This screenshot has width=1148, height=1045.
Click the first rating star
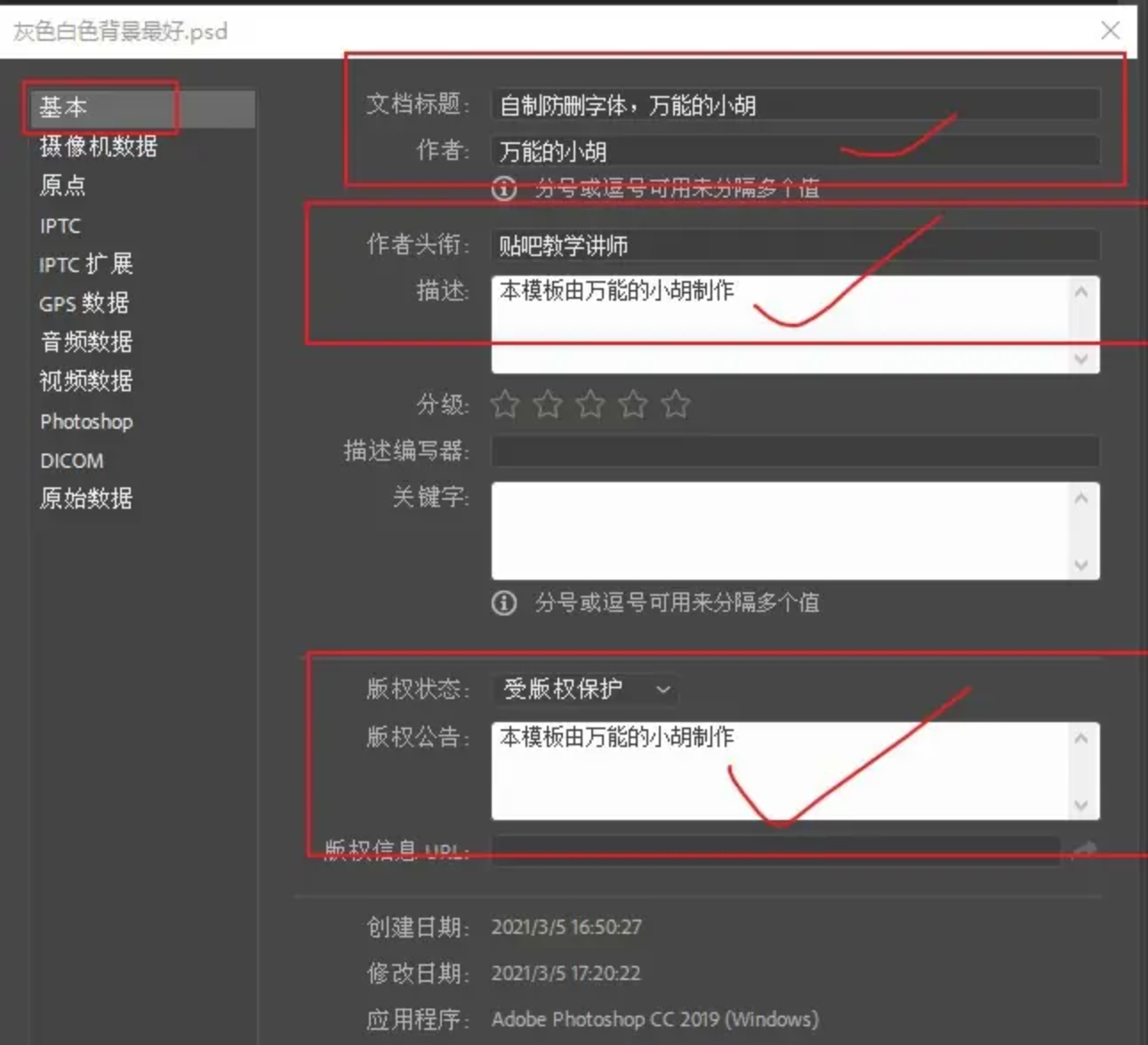pyautogui.click(x=505, y=405)
